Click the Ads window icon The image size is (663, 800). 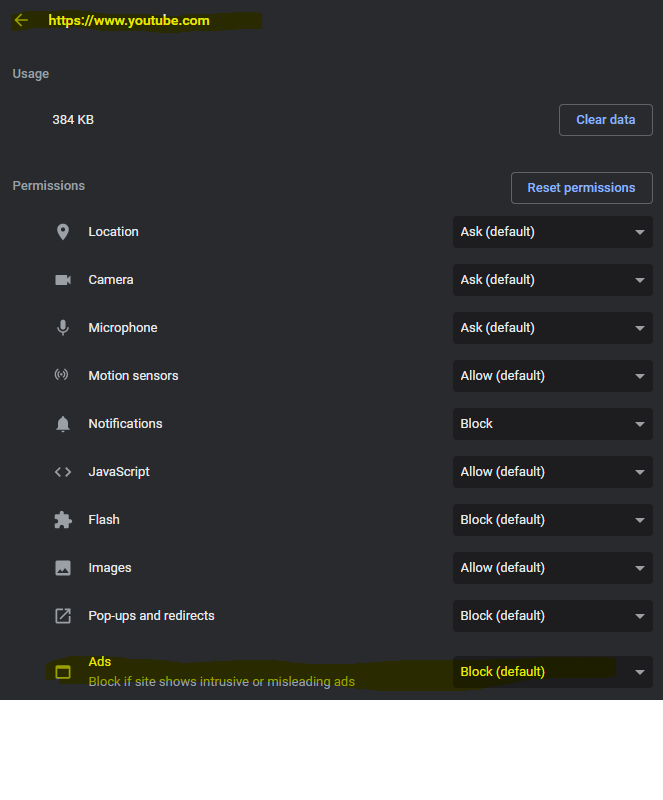[x=63, y=672]
